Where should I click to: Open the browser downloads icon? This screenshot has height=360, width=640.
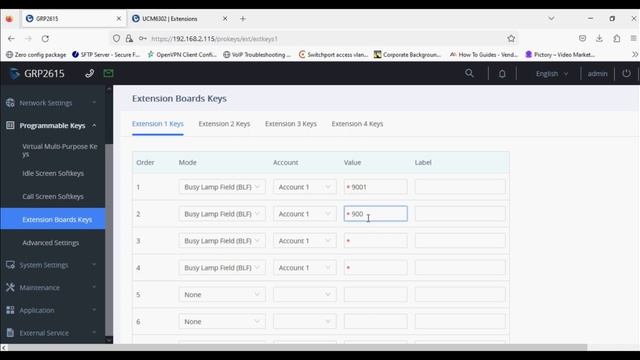tap(599, 38)
